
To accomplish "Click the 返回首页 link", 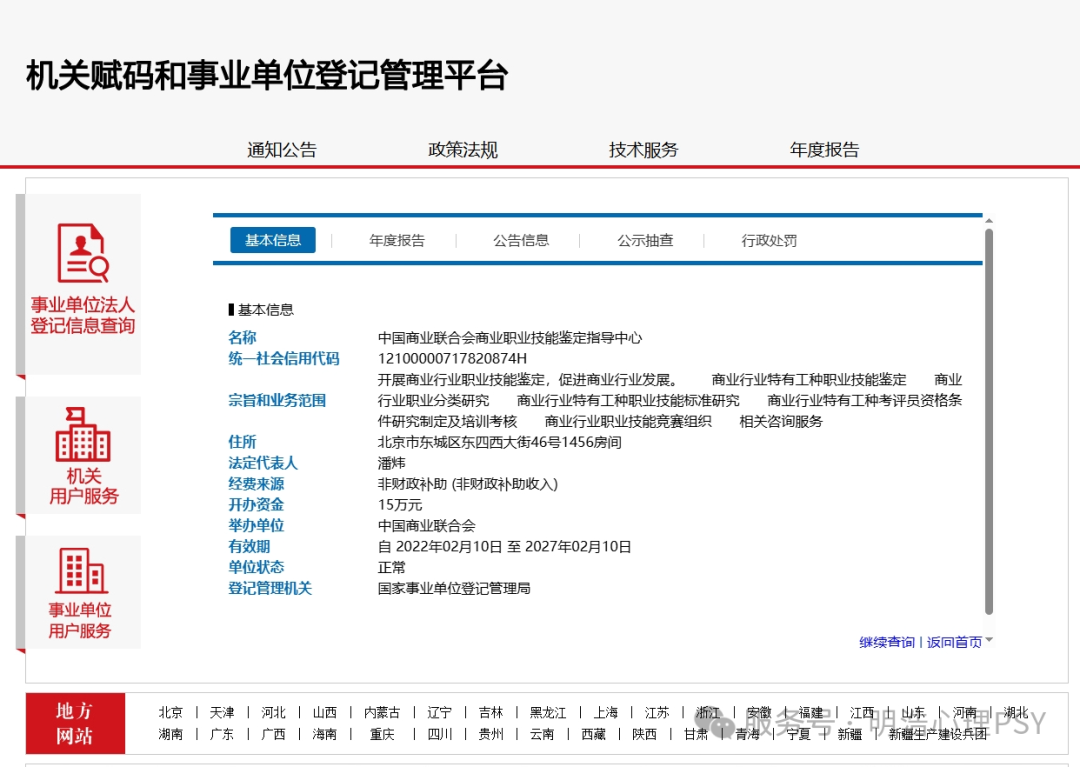I will click(954, 642).
